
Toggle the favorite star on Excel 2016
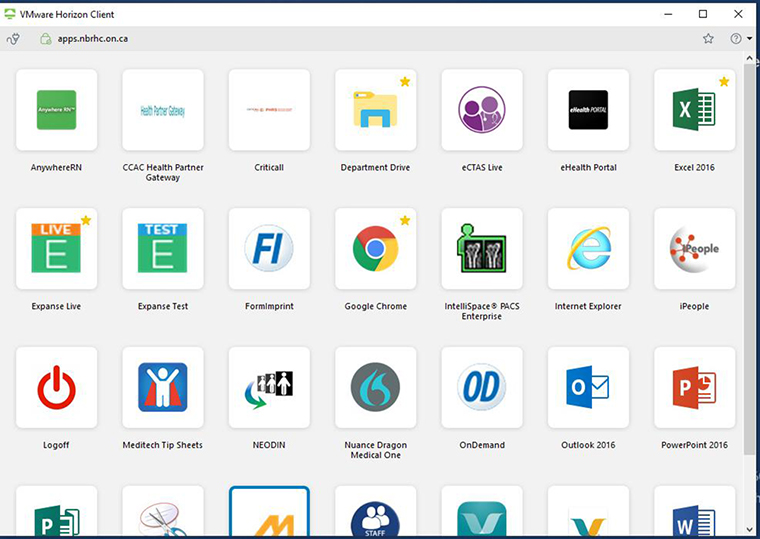click(x=724, y=82)
